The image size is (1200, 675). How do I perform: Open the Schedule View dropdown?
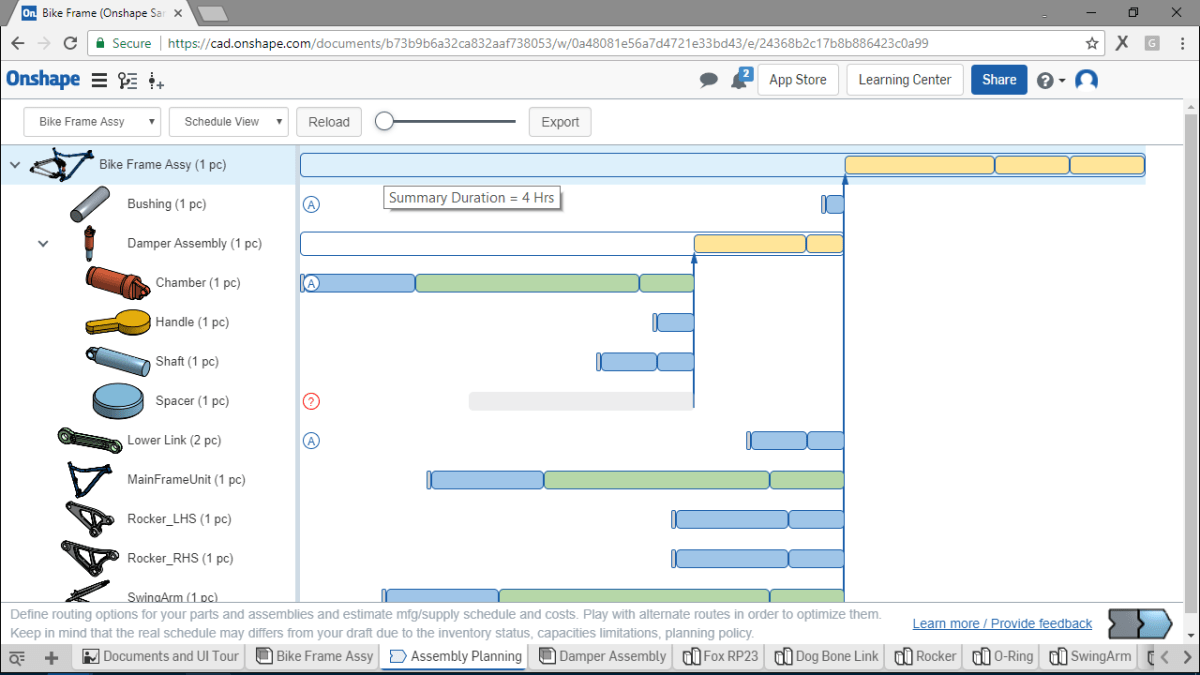coord(228,121)
